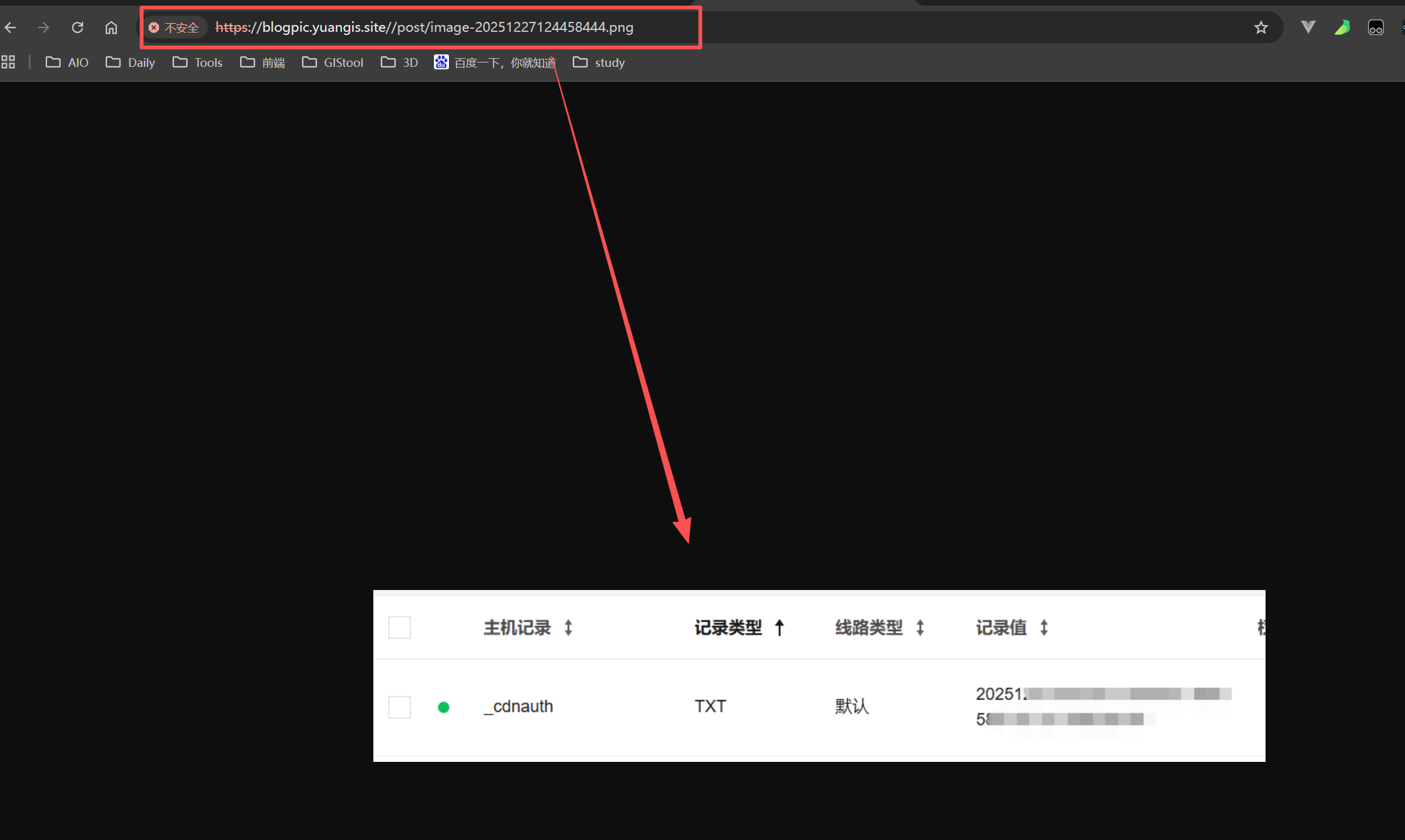1405x840 pixels.
Task: Click the address bar URL field
Action: 424,27
